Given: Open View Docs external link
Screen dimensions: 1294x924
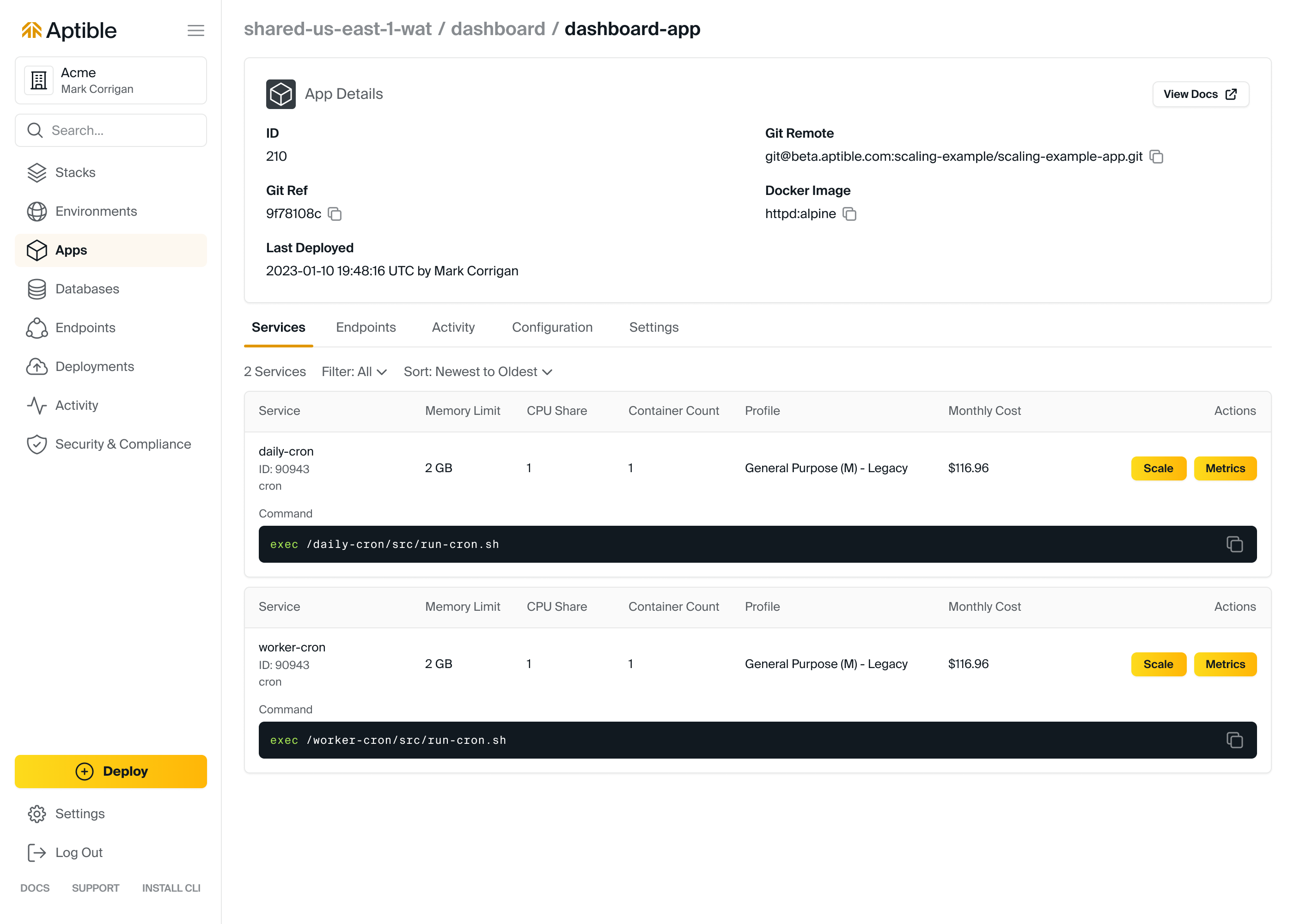Looking at the screenshot, I should point(1200,94).
